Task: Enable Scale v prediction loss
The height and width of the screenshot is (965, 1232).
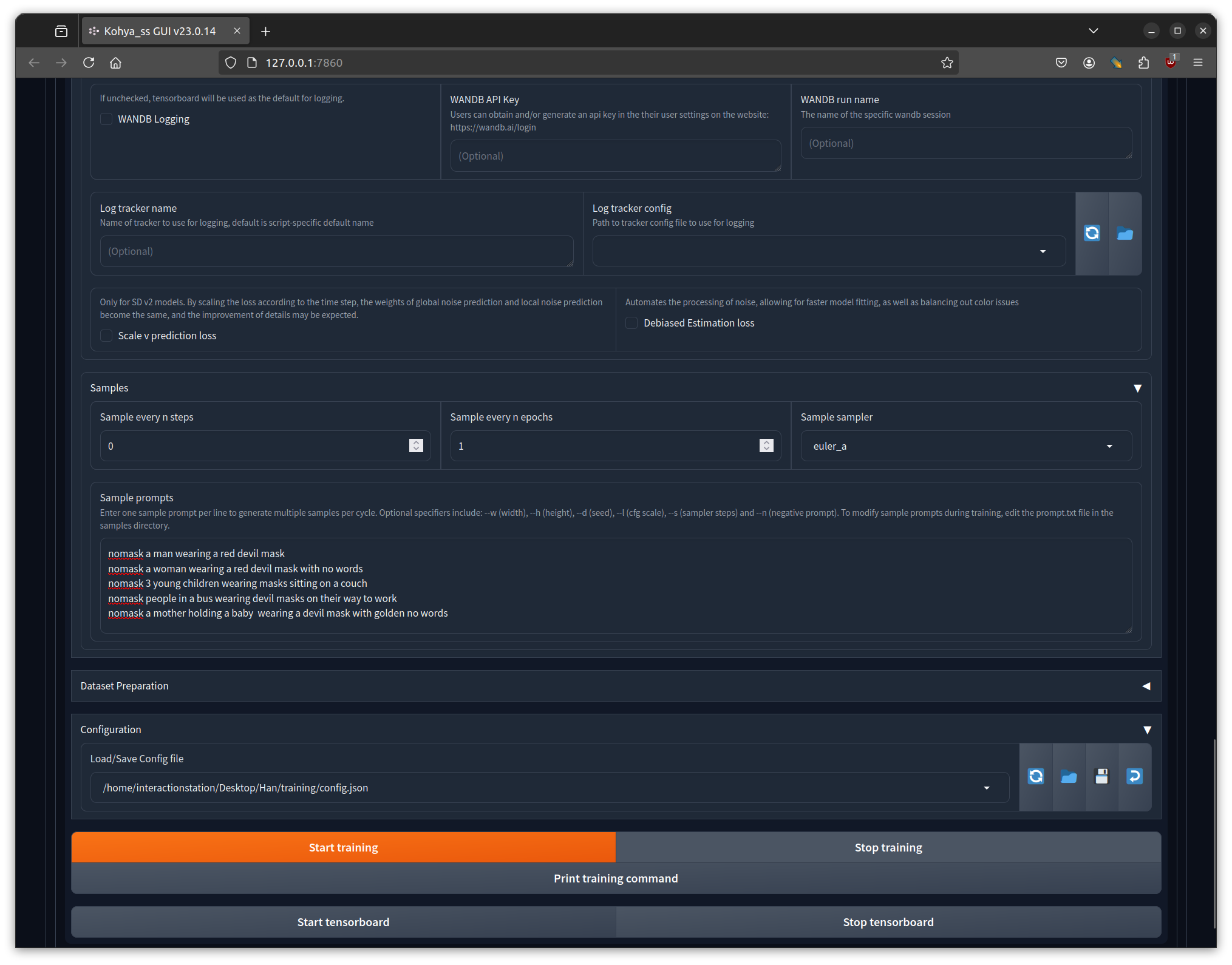Action: (106, 336)
